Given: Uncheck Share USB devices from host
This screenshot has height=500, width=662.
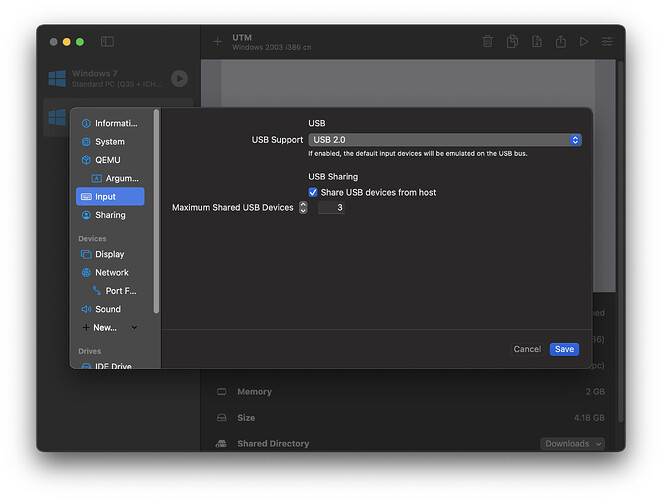Looking at the screenshot, I should 313,192.
